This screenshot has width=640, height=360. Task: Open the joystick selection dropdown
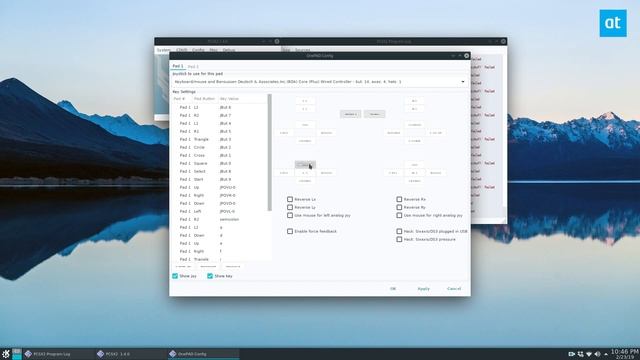[x=320, y=82]
